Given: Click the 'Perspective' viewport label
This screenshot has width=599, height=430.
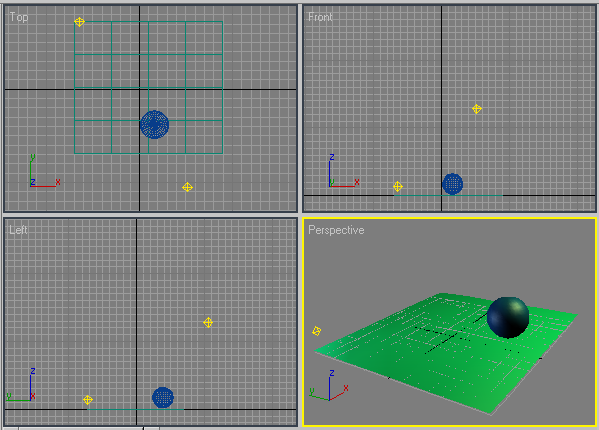Looking at the screenshot, I should click(336, 230).
